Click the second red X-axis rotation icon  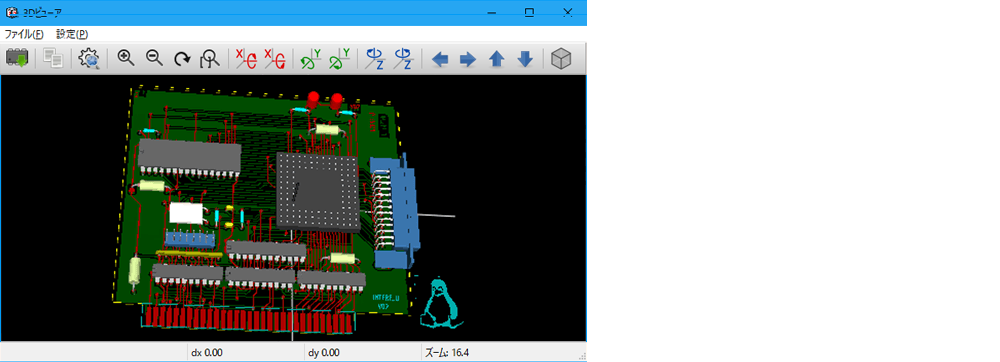[274, 59]
